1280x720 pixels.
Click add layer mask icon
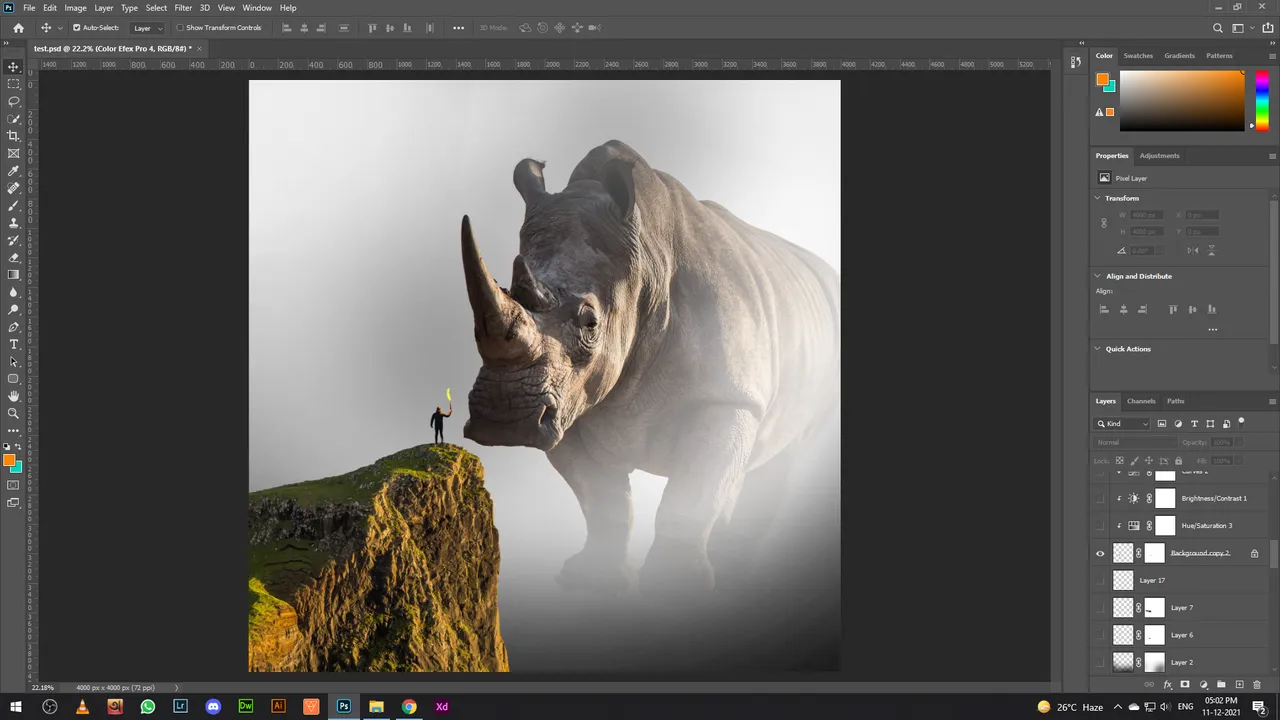point(1185,685)
